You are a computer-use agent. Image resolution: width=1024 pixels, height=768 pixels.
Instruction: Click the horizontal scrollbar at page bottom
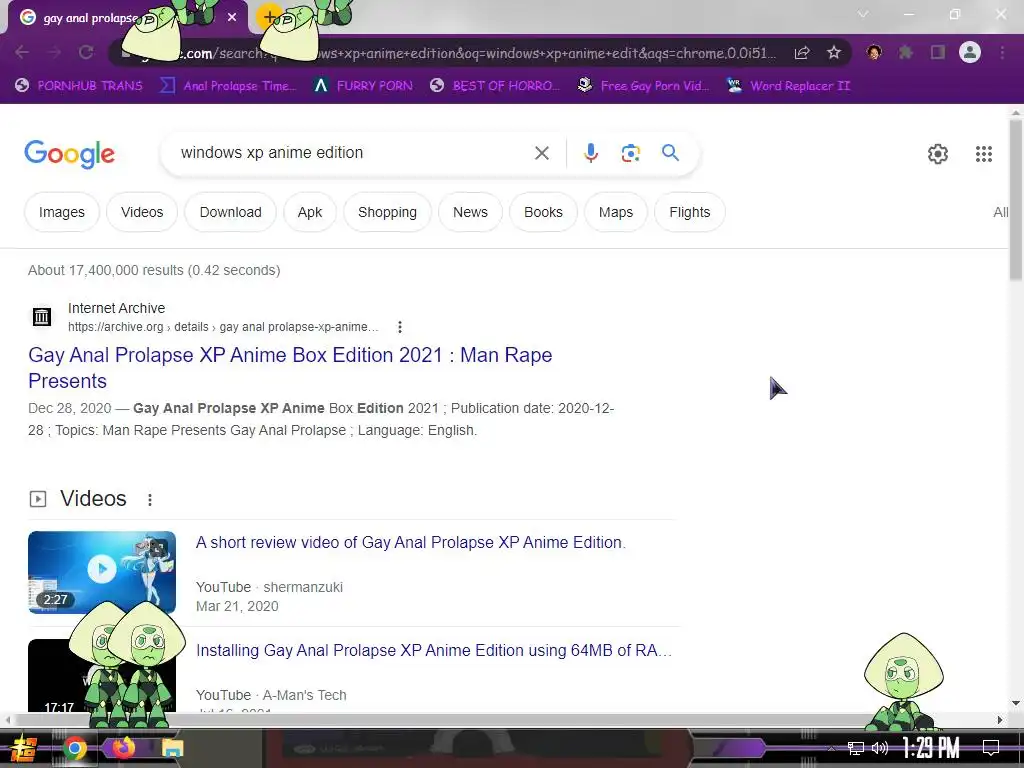tap(440, 720)
